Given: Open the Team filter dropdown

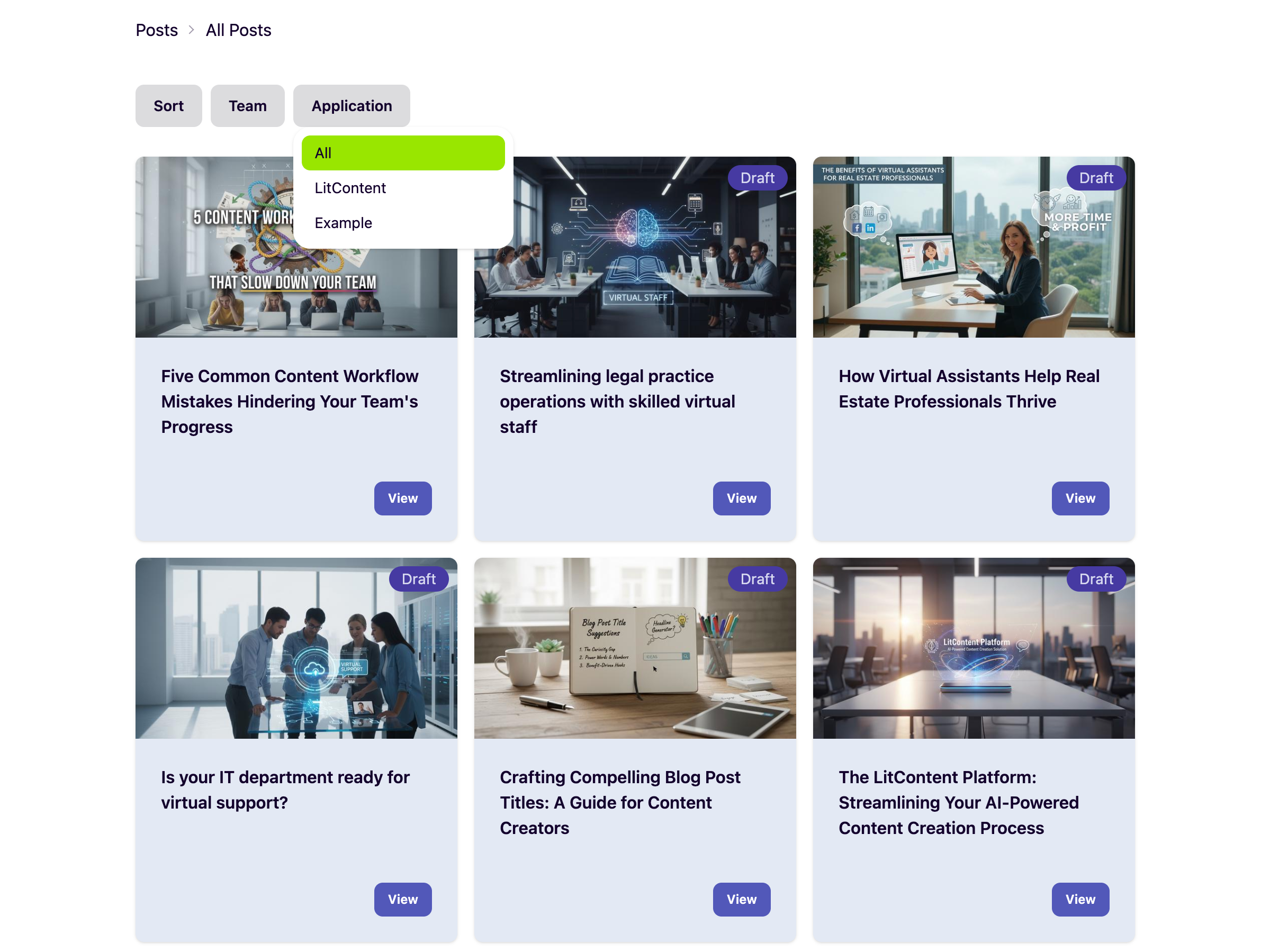Looking at the screenshot, I should (247, 106).
